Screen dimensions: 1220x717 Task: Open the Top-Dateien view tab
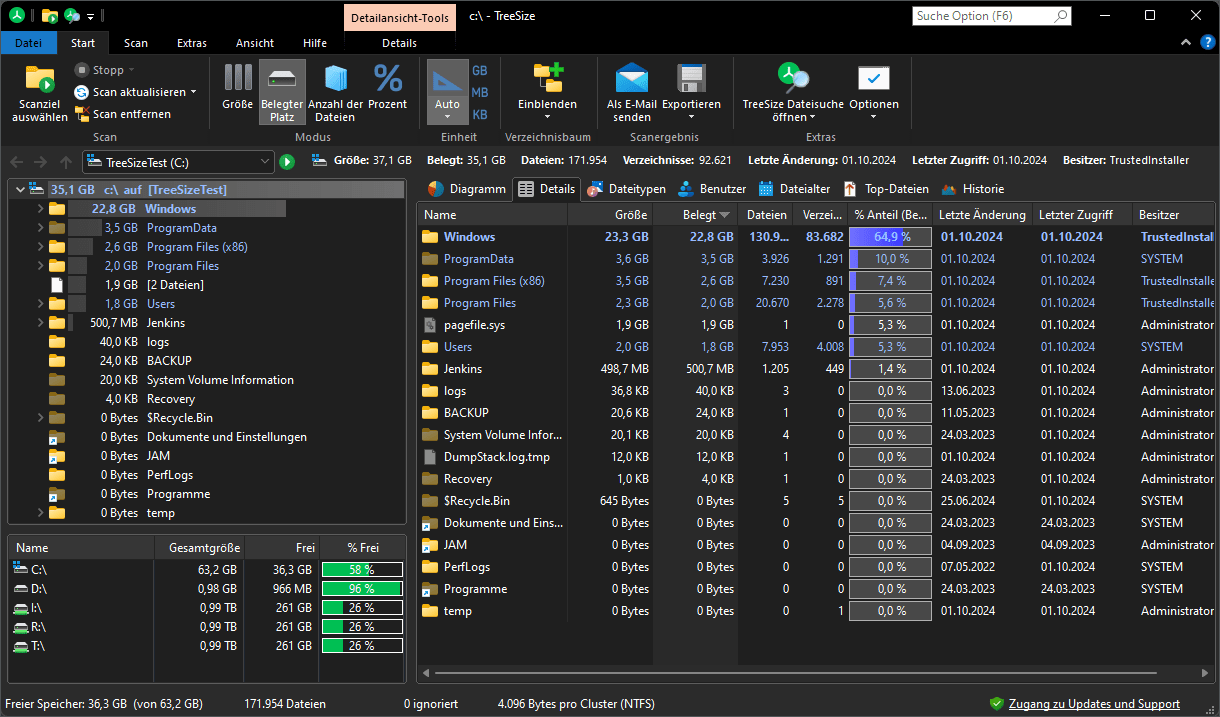[886, 189]
